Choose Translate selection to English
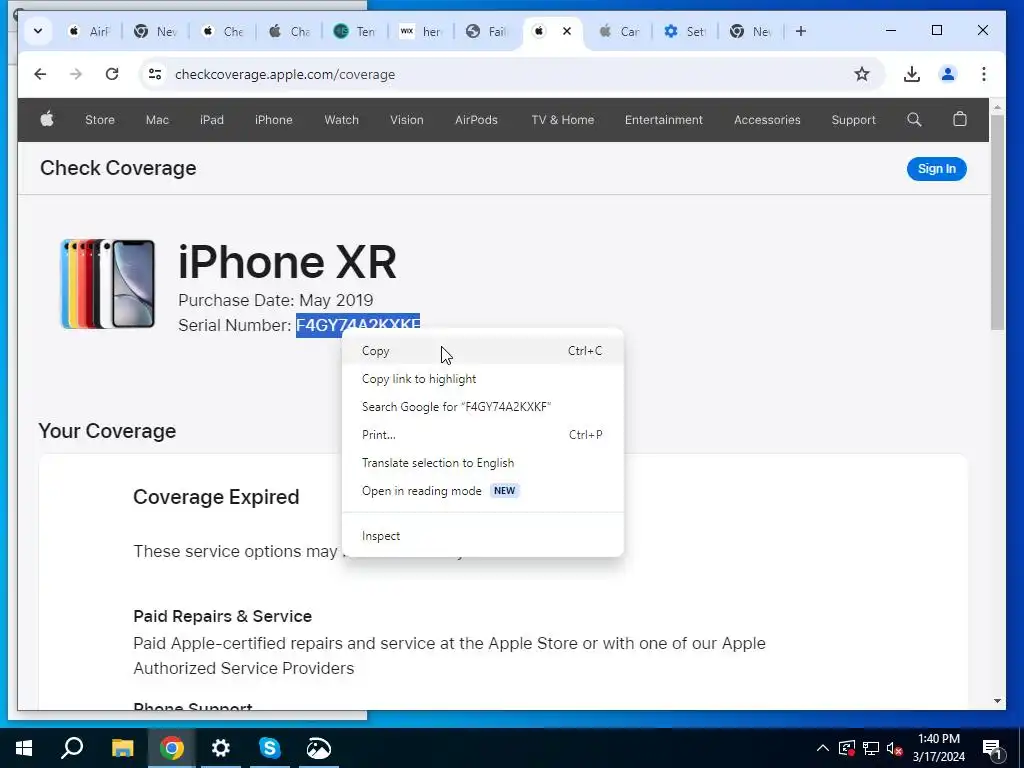 [483, 463]
